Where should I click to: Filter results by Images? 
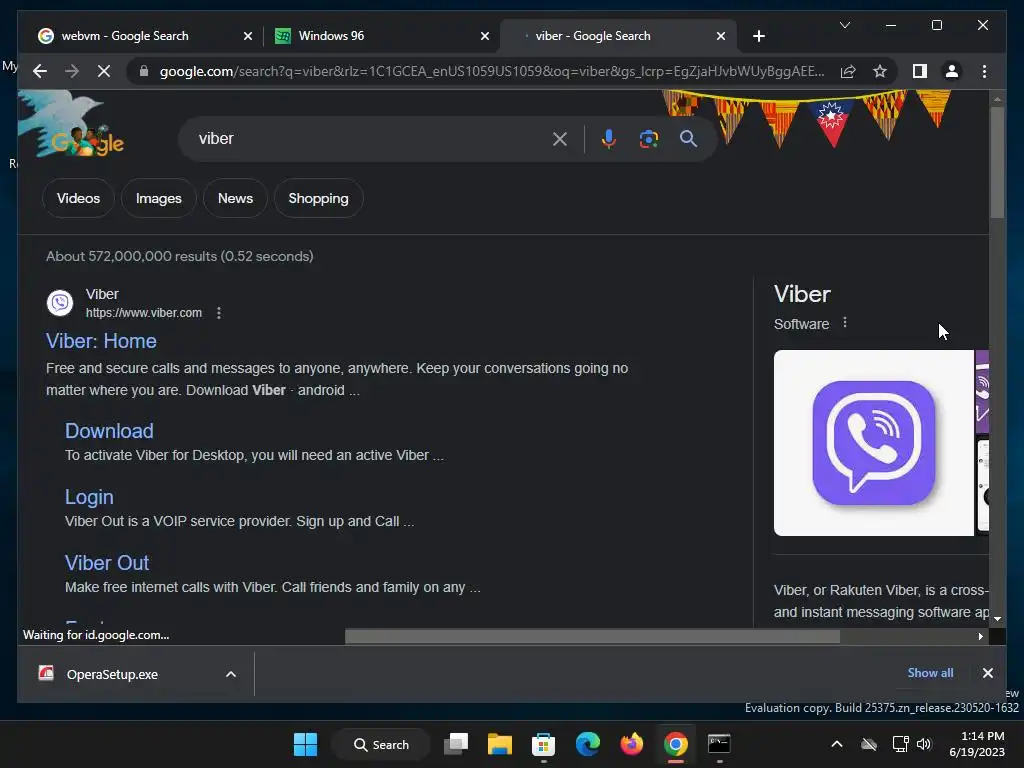pos(159,198)
